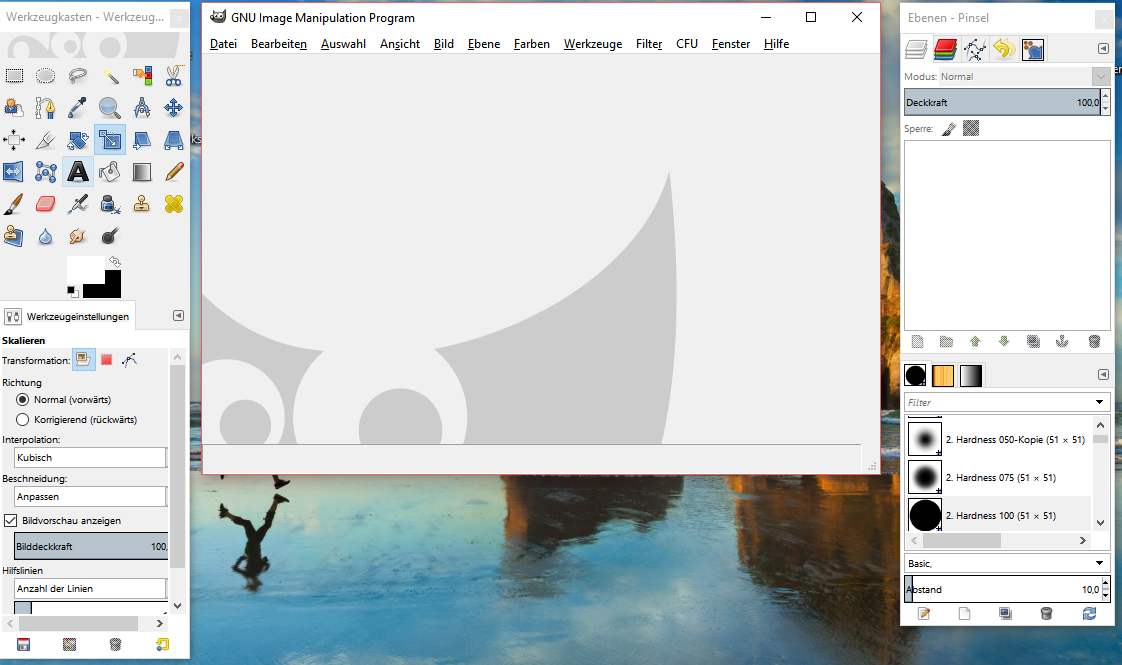Choose the Bucket Fill tool
The image size is (1122, 665).
point(109,172)
